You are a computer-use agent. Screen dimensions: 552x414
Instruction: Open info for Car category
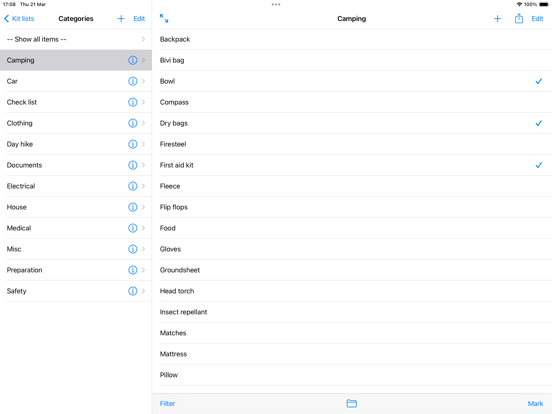(132, 81)
